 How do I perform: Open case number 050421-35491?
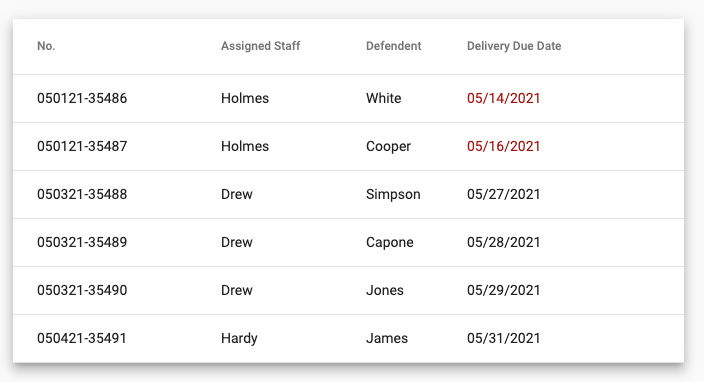(82, 338)
